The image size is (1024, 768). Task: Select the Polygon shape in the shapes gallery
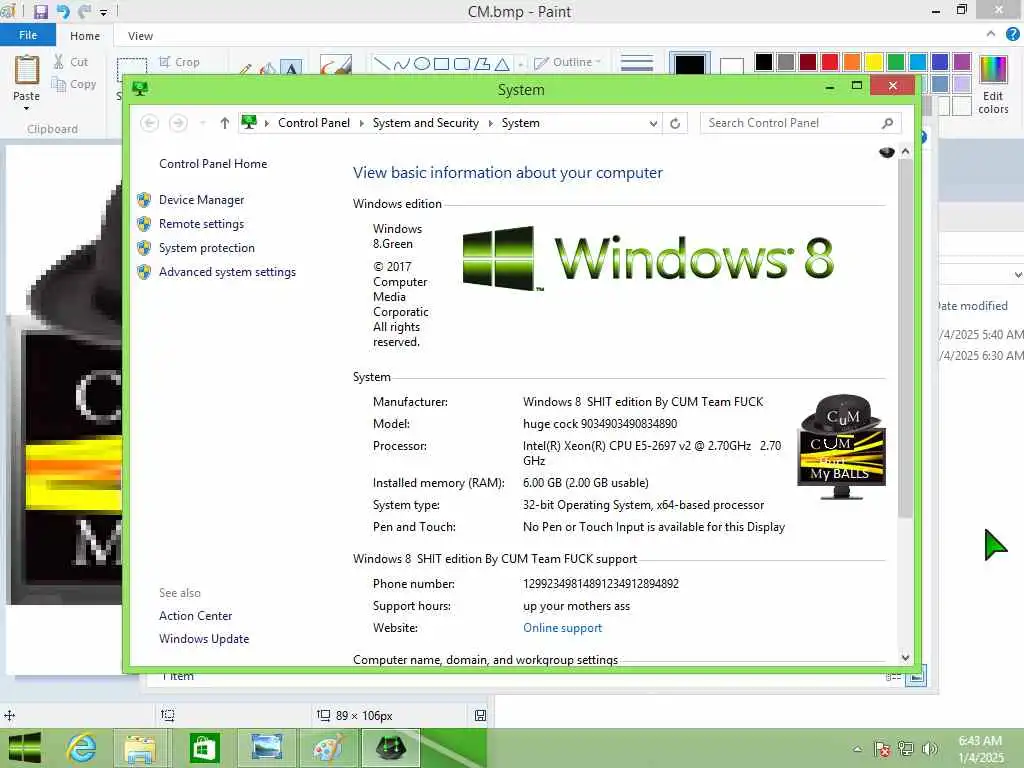pos(482,63)
